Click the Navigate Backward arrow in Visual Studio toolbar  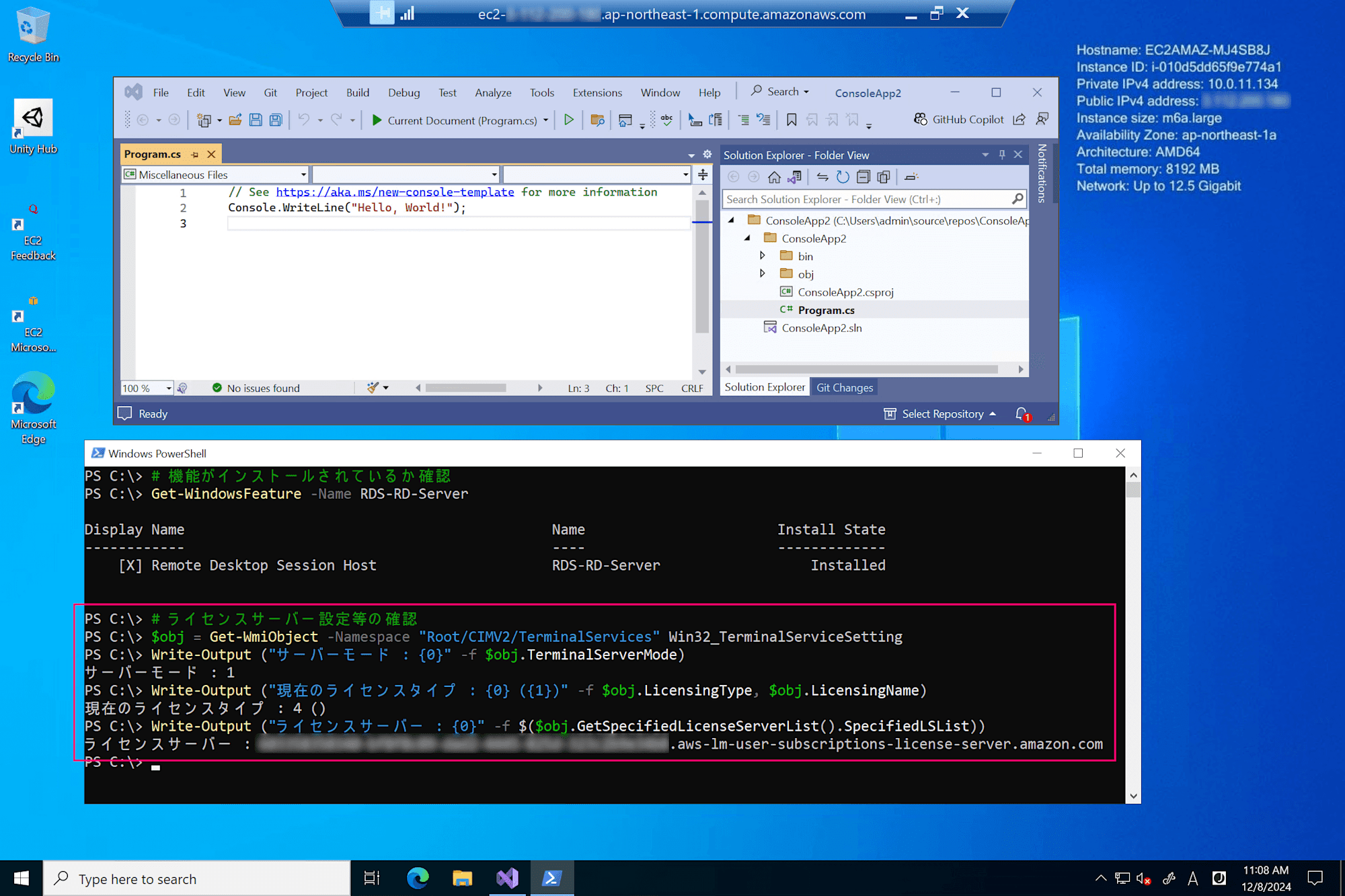[143, 120]
